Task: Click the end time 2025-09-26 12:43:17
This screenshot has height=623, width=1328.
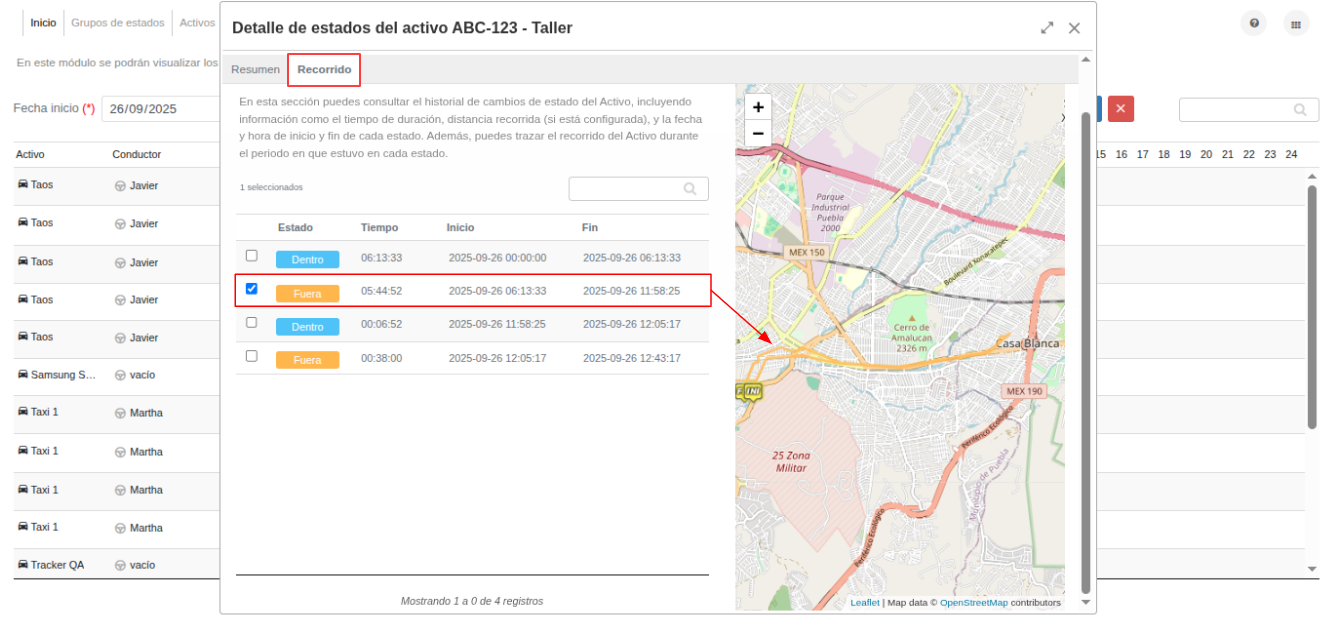Action: [x=631, y=358]
